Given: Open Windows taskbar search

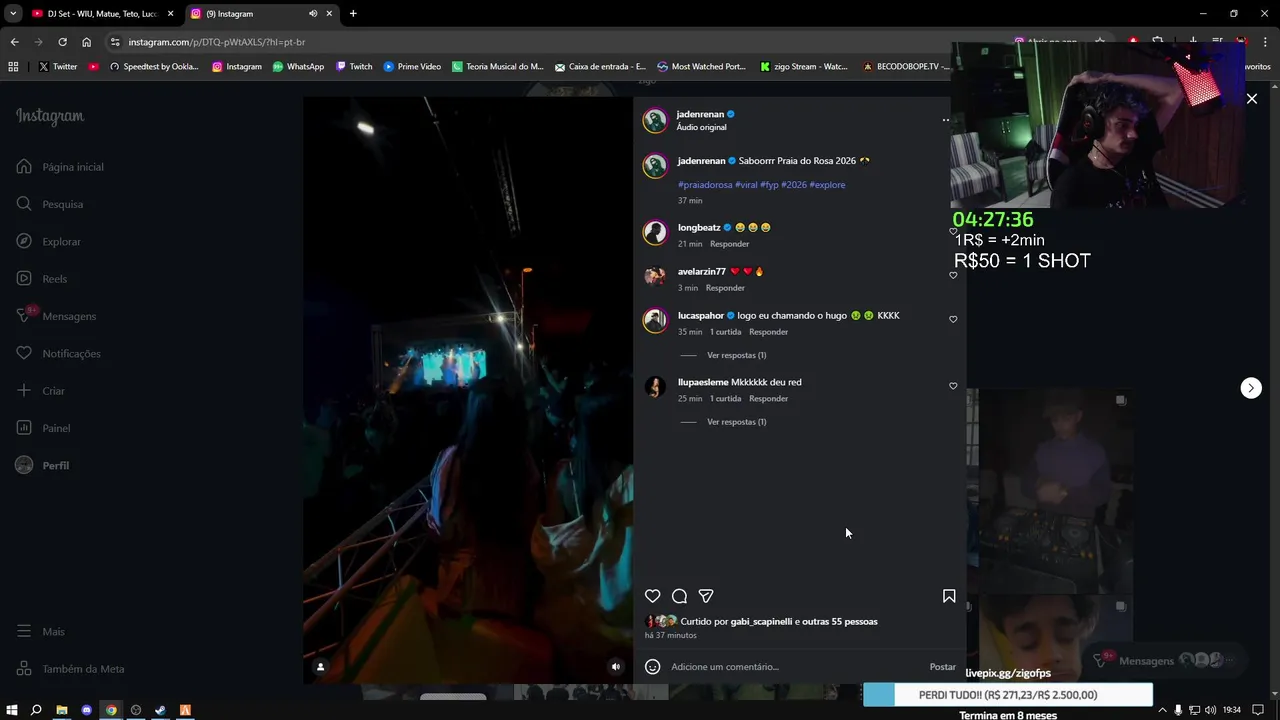Looking at the screenshot, I should pos(36,710).
